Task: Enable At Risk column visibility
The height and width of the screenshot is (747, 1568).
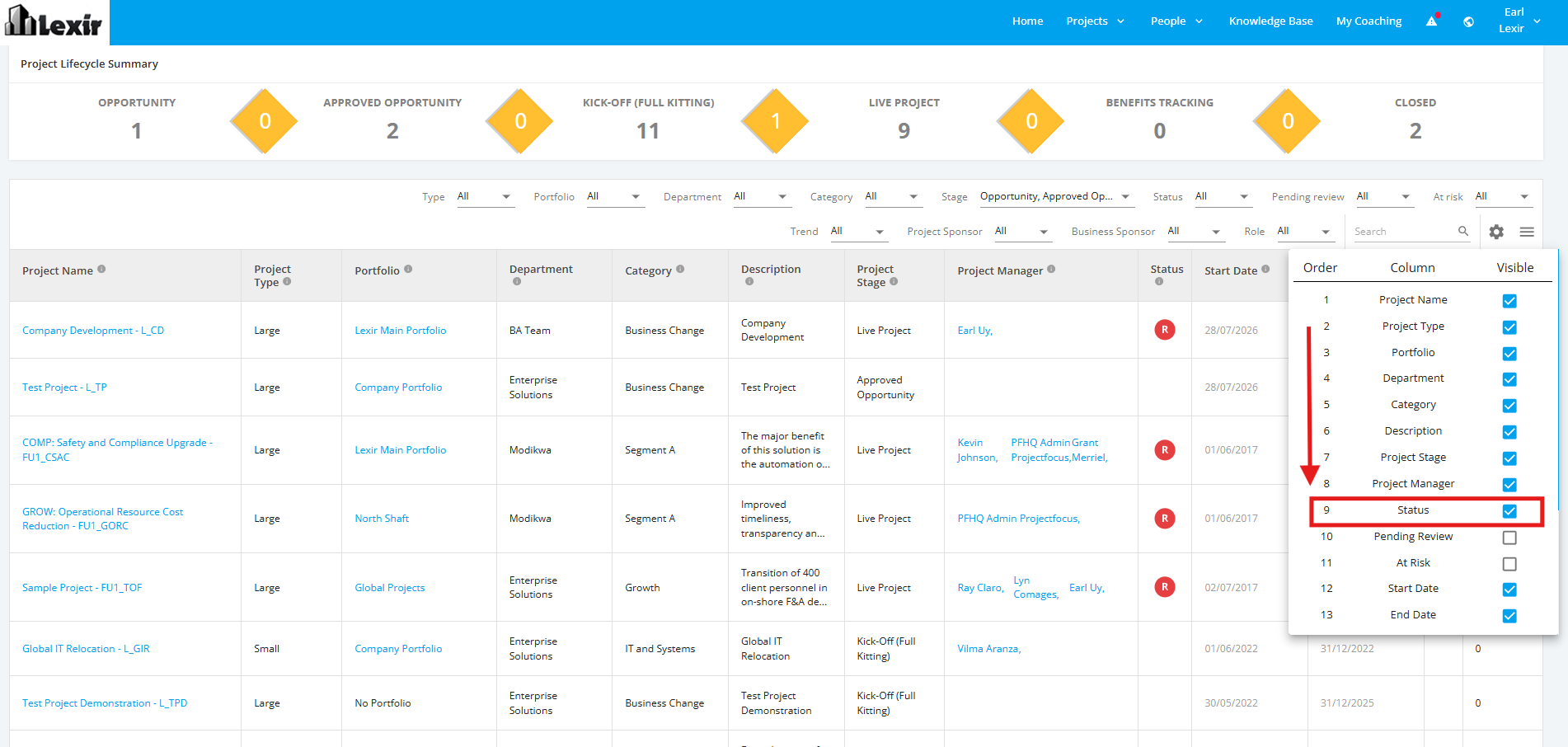Action: click(1509, 564)
